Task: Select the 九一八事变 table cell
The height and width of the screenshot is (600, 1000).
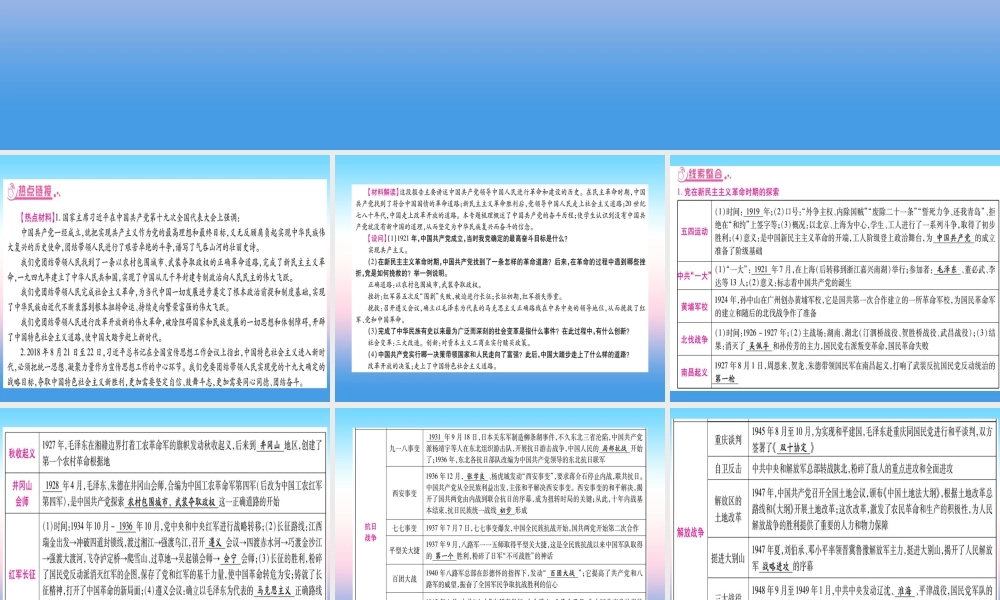Action: [404, 448]
